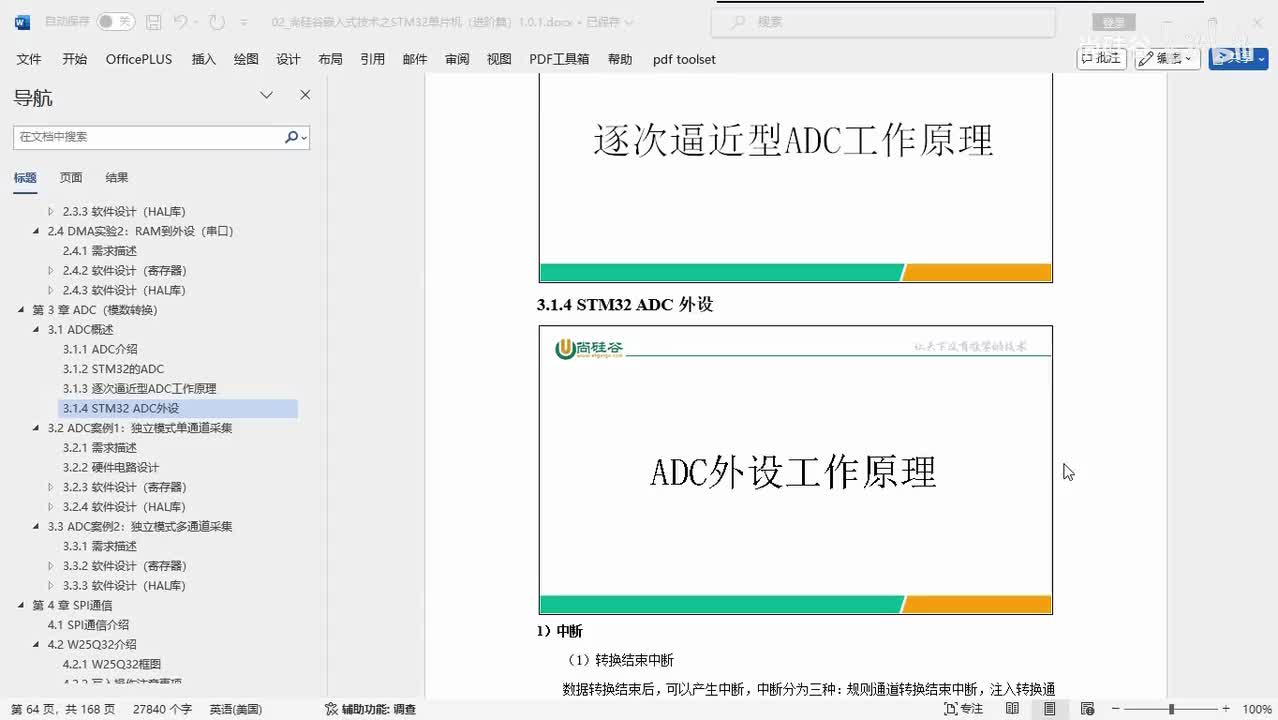Image resolution: width=1278 pixels, height=720 pixels.
Task: Select 2.4.1 需求描述 heading
Action: pos(100,251)
